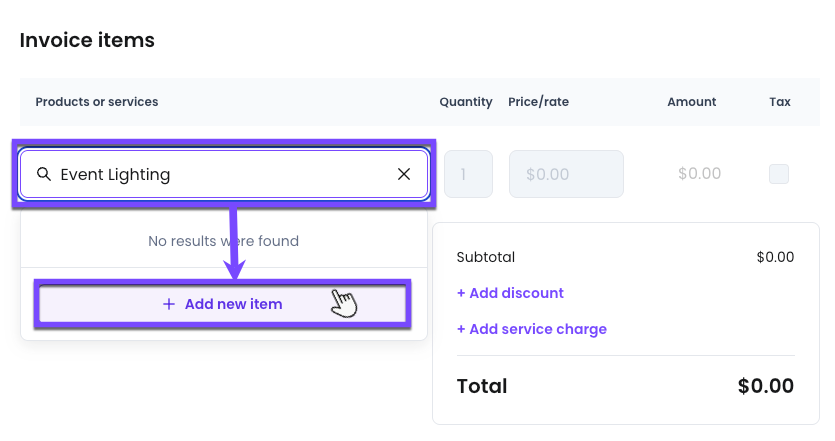Click the Price/rate field showing $0.00
The width and height of the screenshot is (835, 441).
pyautogui.click(x=566, y=174)
